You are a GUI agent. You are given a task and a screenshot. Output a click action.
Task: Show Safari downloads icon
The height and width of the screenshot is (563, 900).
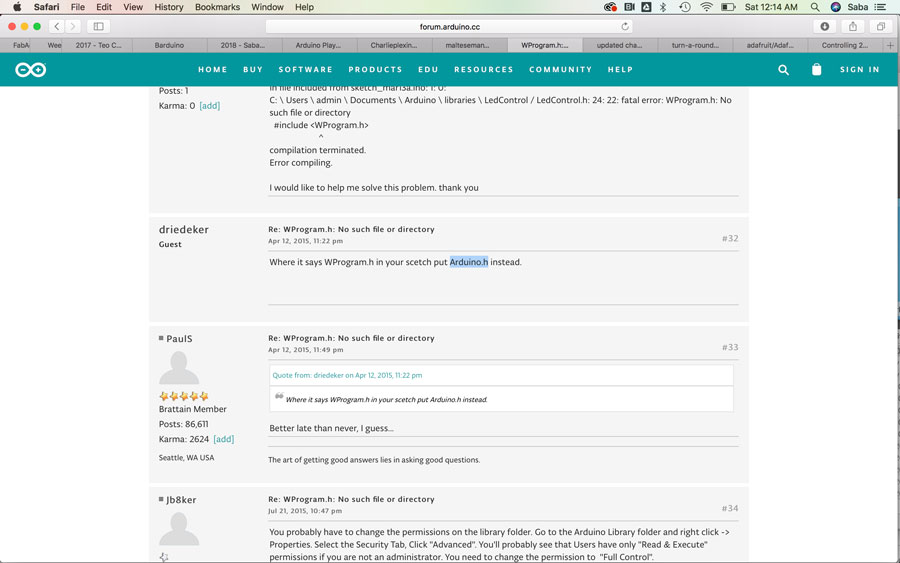(825, 26)
